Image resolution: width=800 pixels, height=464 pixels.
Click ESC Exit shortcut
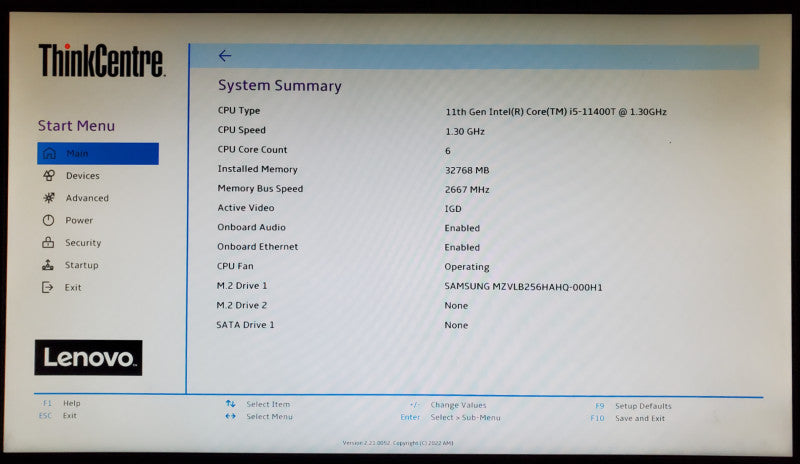pos(58,416)
